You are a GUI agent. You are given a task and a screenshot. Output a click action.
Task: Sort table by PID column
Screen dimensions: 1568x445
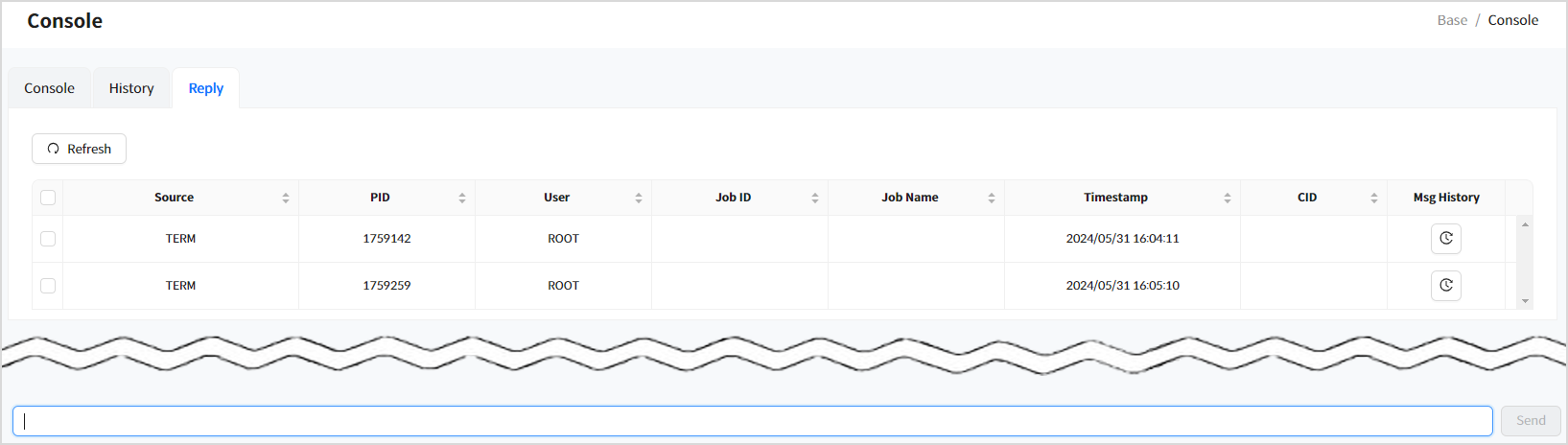[461, 198]
